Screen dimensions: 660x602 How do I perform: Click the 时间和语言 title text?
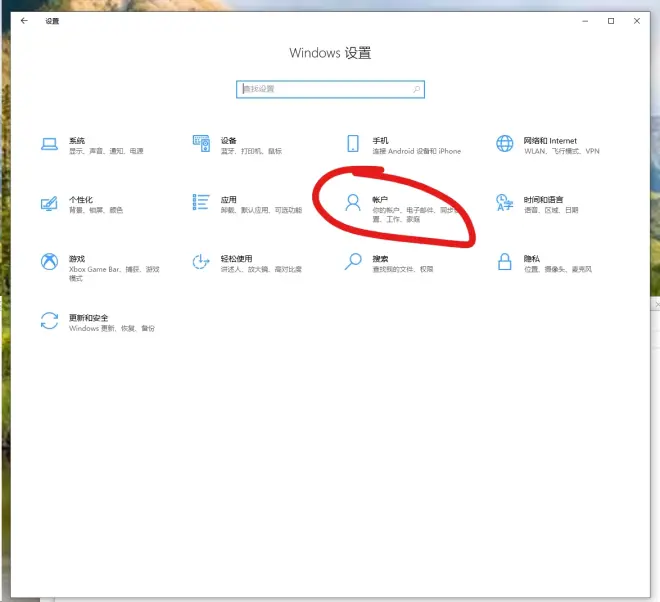tap(543, 200)
